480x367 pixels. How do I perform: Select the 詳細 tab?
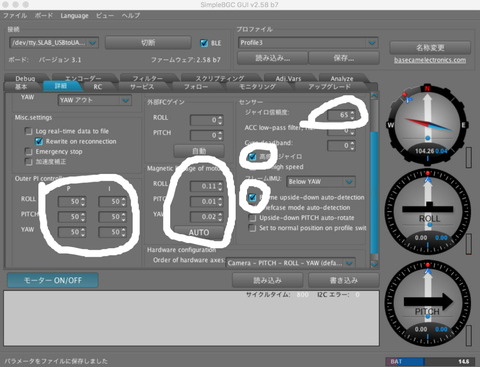point(61,86)
